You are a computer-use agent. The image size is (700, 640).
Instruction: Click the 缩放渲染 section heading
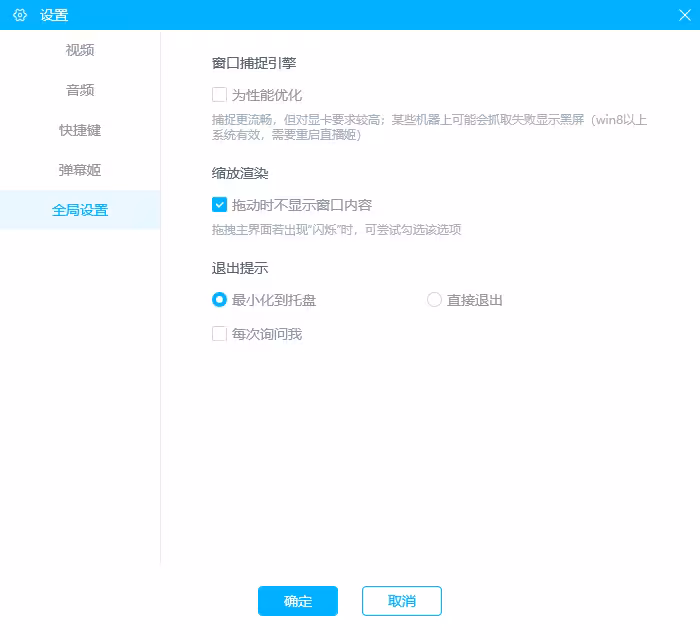pos(240,173)
